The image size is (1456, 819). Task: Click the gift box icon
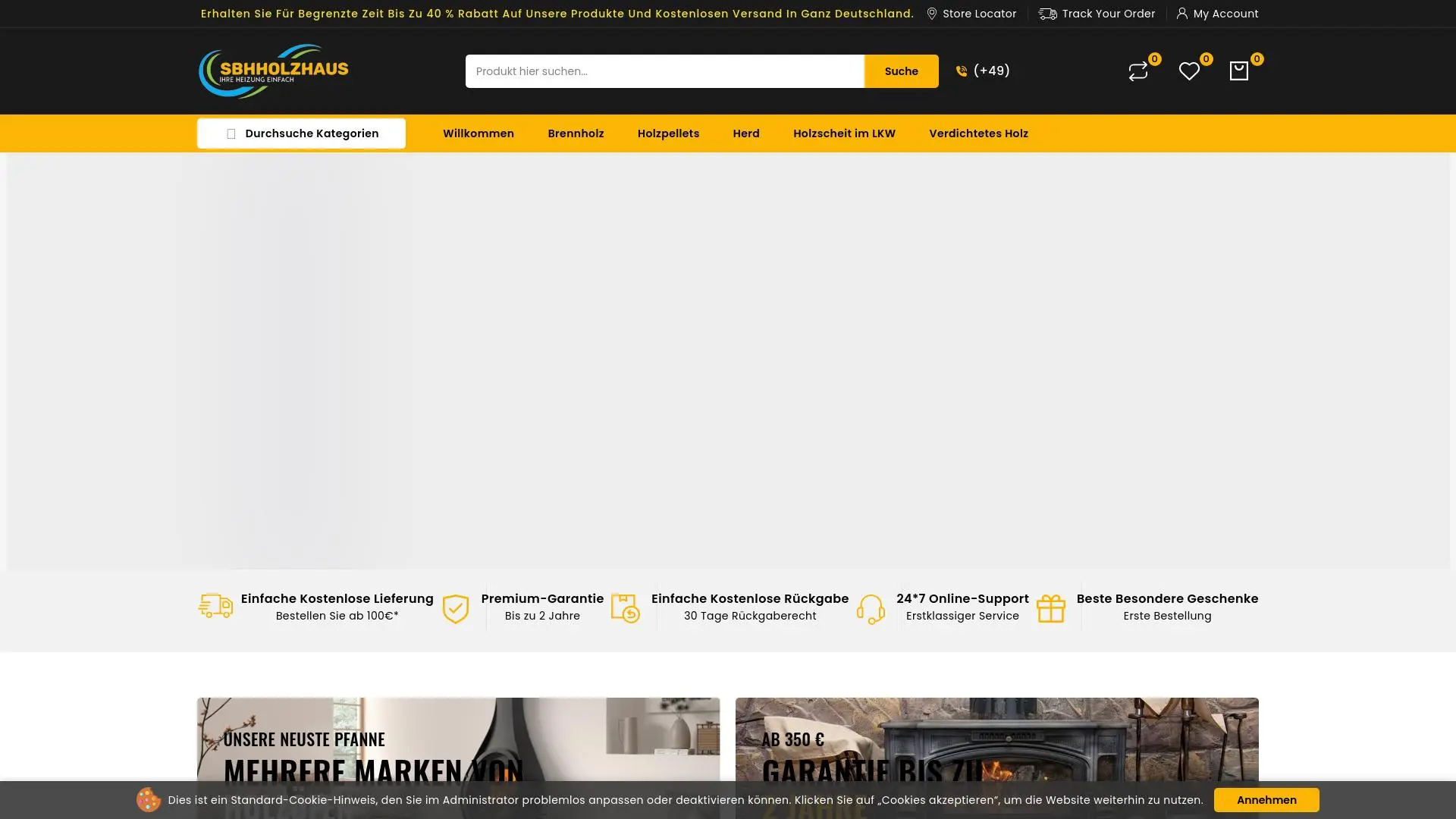1051,608
